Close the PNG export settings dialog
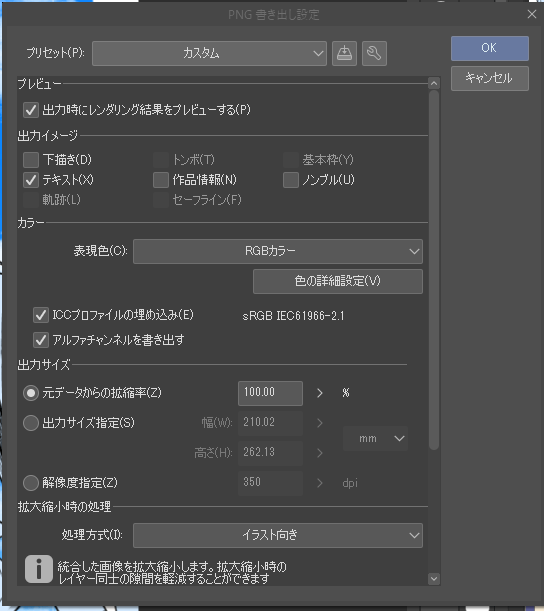 point(532,14)
